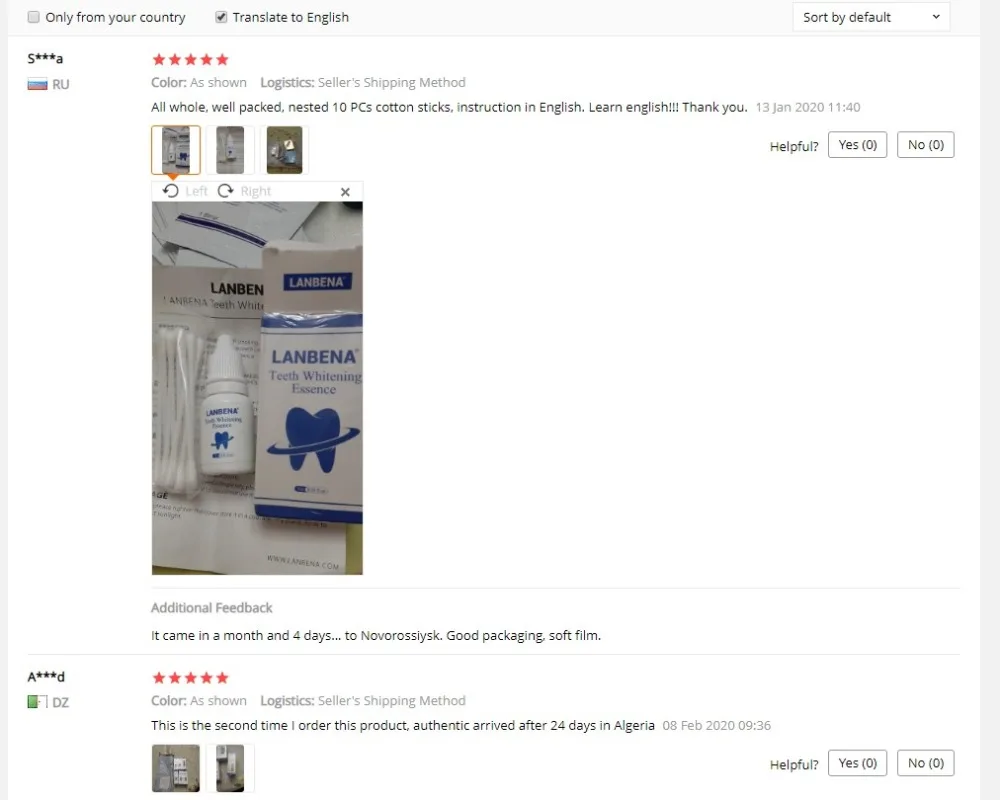Rotate the review photo left
This screenshot has height=800, width=1000.
click(184, 191)
